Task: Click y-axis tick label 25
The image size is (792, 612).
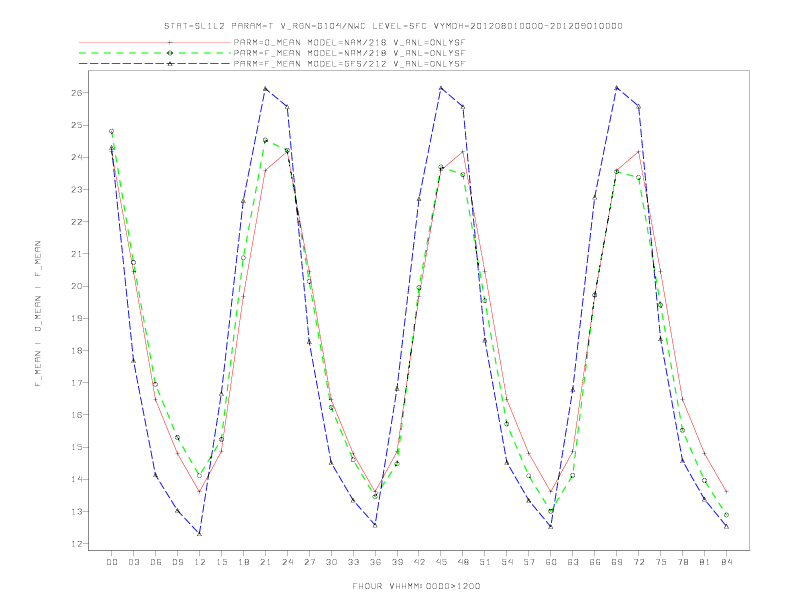Action: coord(76,125)
